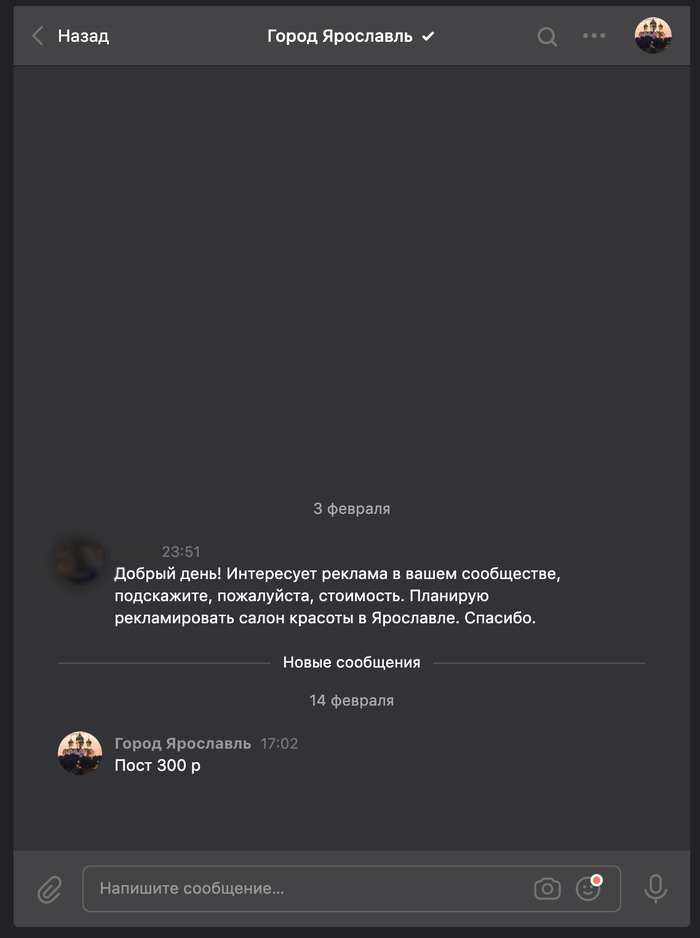The width and height of the screenshot is (700, 938).
Task: Click the Город Ярославль avatar next to message
Action: point(80,753)
